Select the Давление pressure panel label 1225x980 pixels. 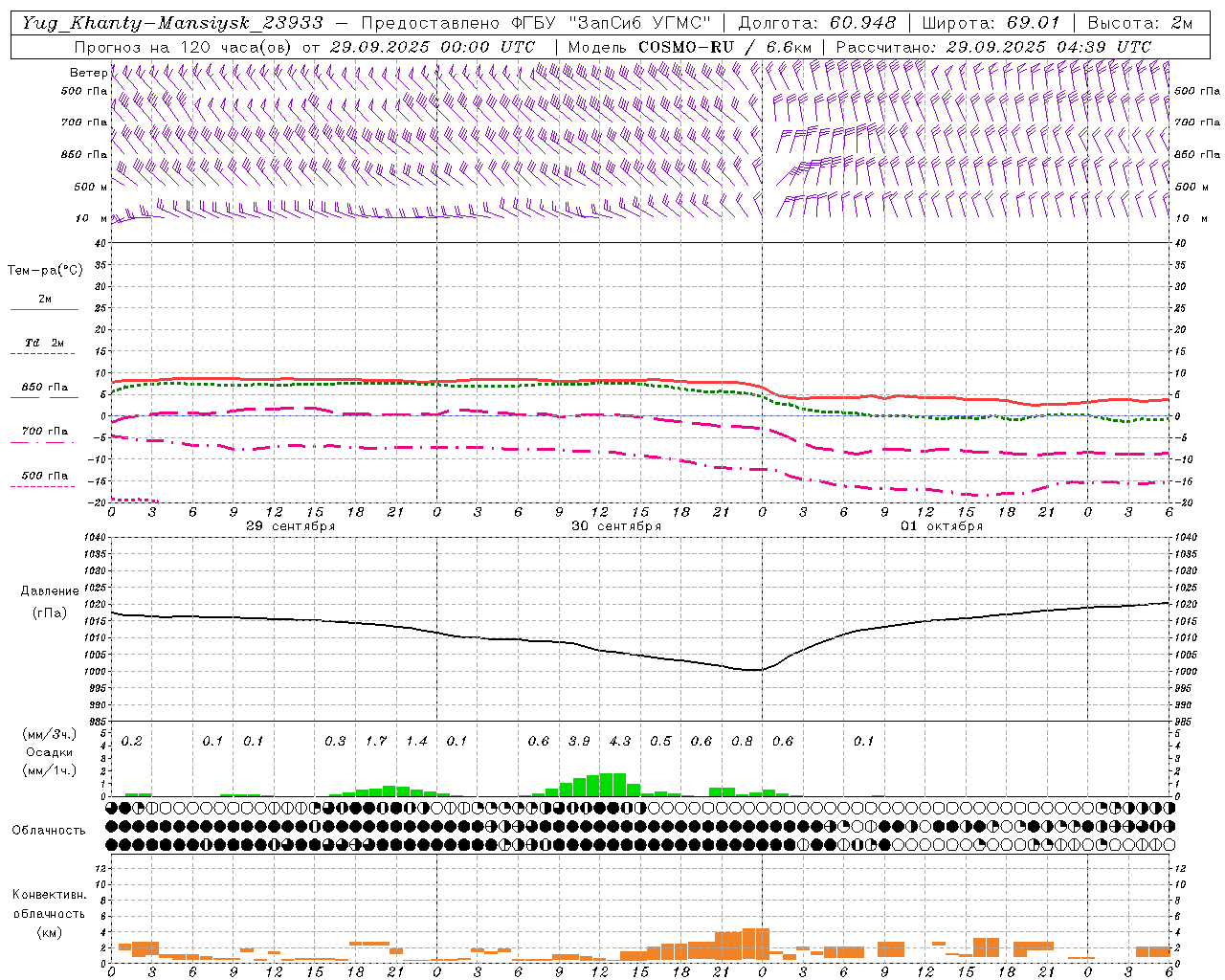pyautogui.click(x=50, y=591)
